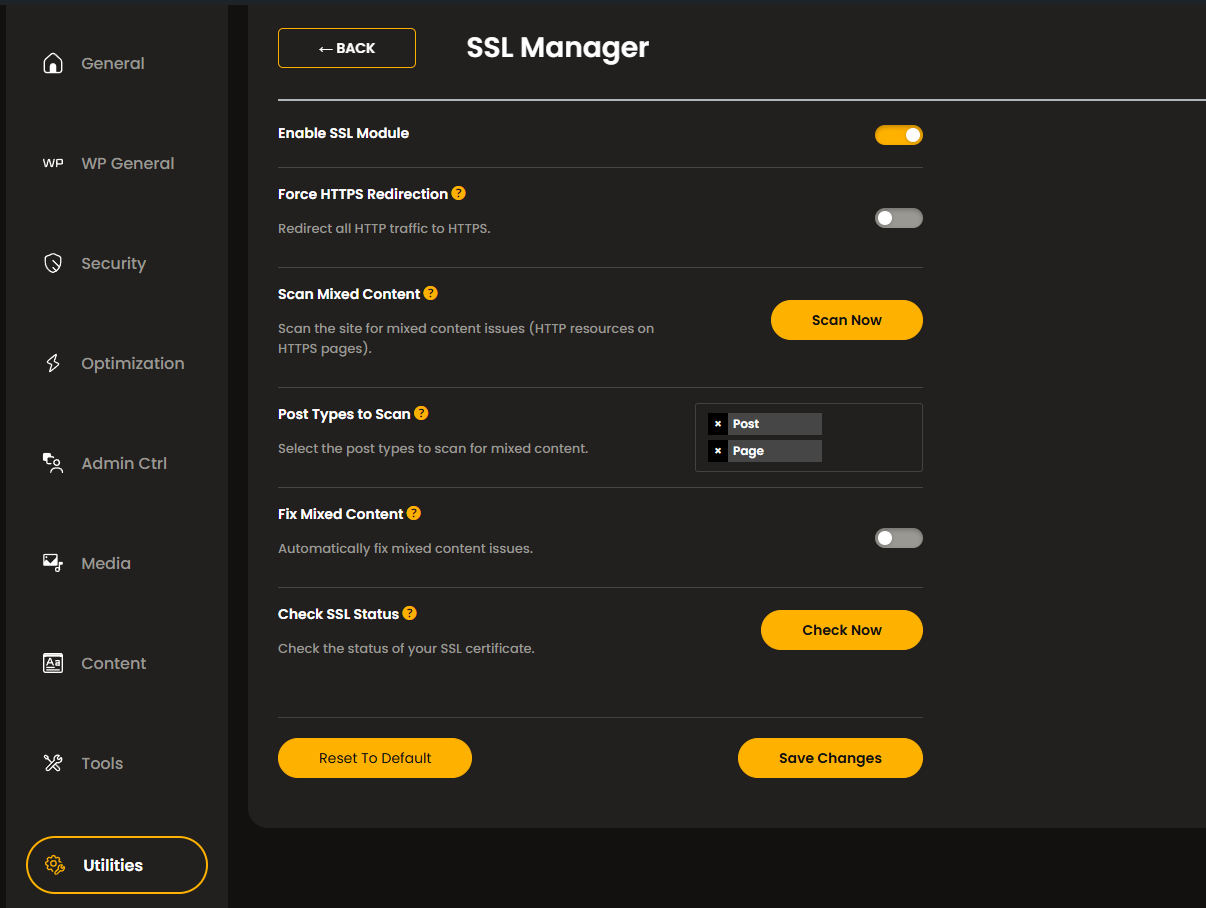Click the Tools wrench icon

click(x=52, y=762)
